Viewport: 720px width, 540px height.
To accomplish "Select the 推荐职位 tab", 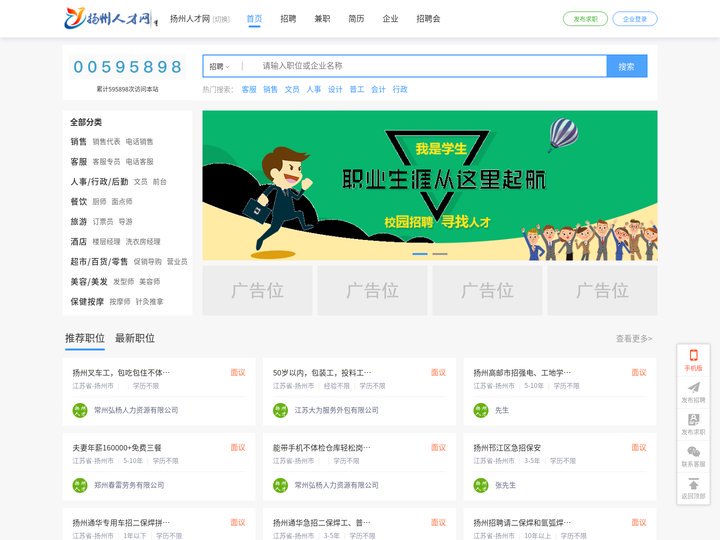I will [x=85, y=338].
